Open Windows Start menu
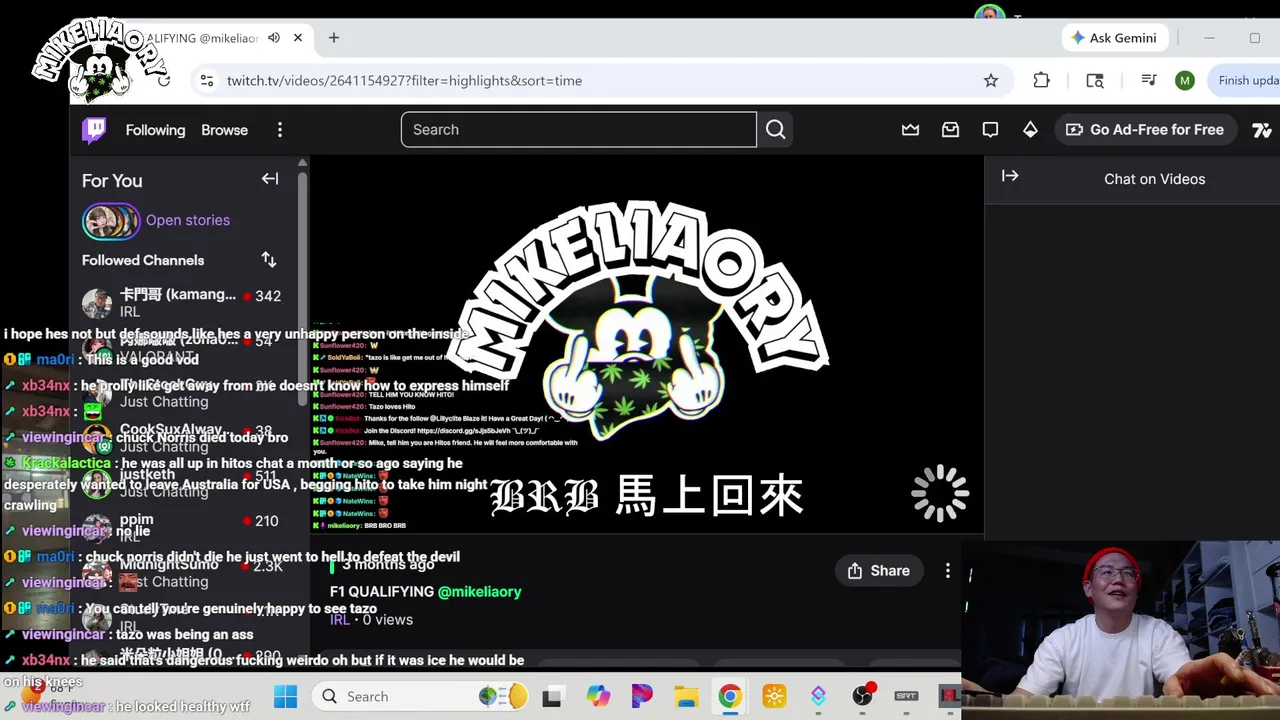This screenshot has width=1280, height=720. click(285, 696)
